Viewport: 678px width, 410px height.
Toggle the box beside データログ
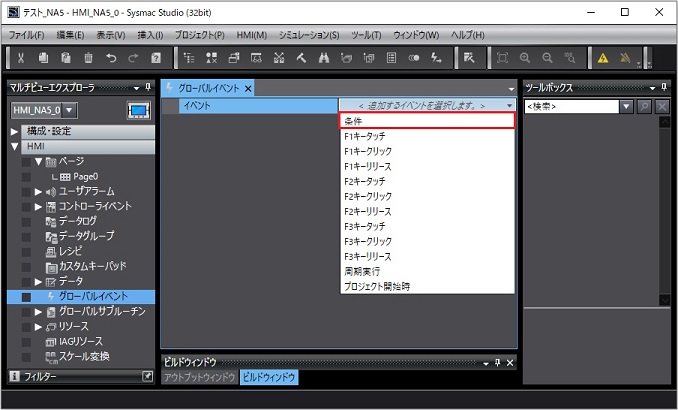[28, 221]
